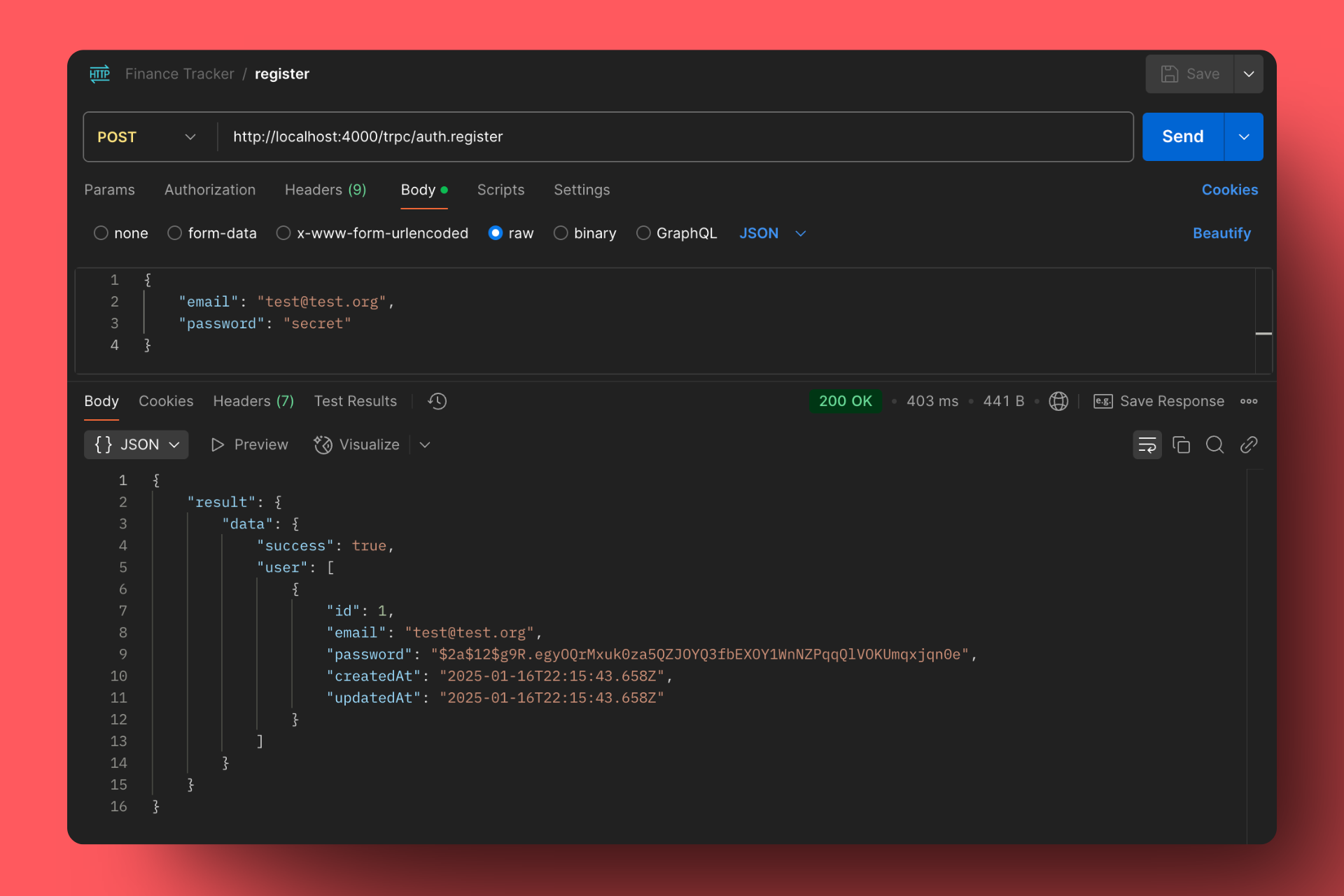The image size is (1344, 896).
Task: Click the Preview play icon
Action: click(218, 444)
